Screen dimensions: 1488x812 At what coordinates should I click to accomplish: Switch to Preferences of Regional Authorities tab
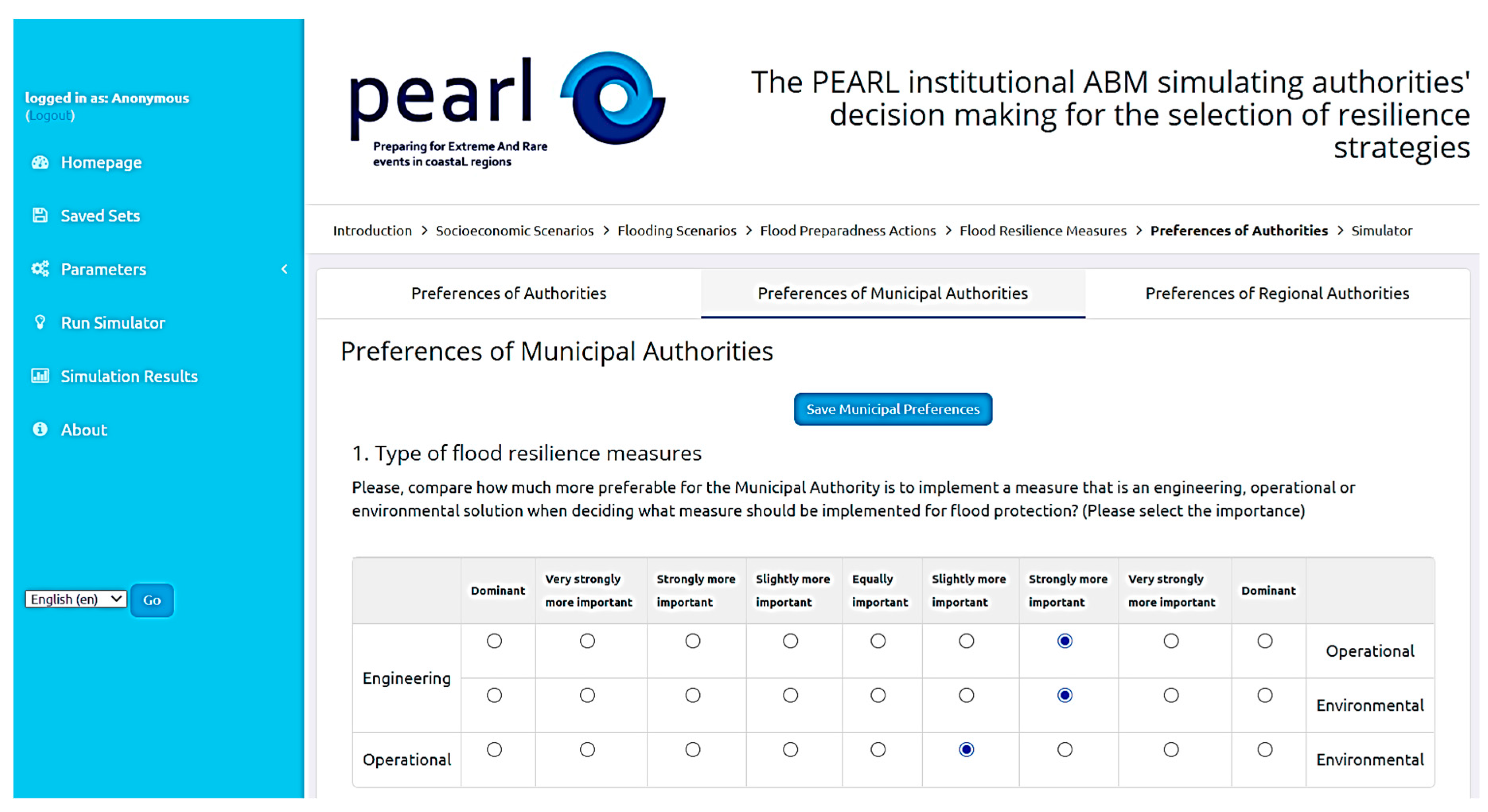click(1276, 293)
